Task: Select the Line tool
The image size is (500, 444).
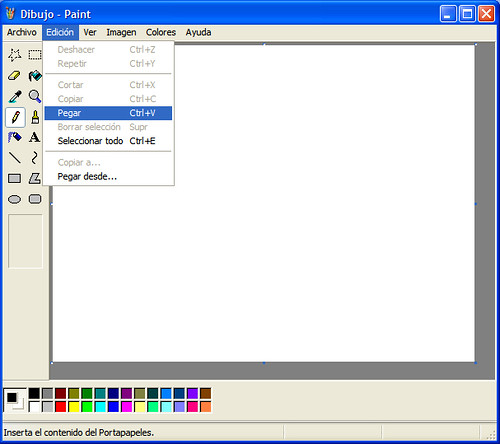Action: click(x=15, y=158)
